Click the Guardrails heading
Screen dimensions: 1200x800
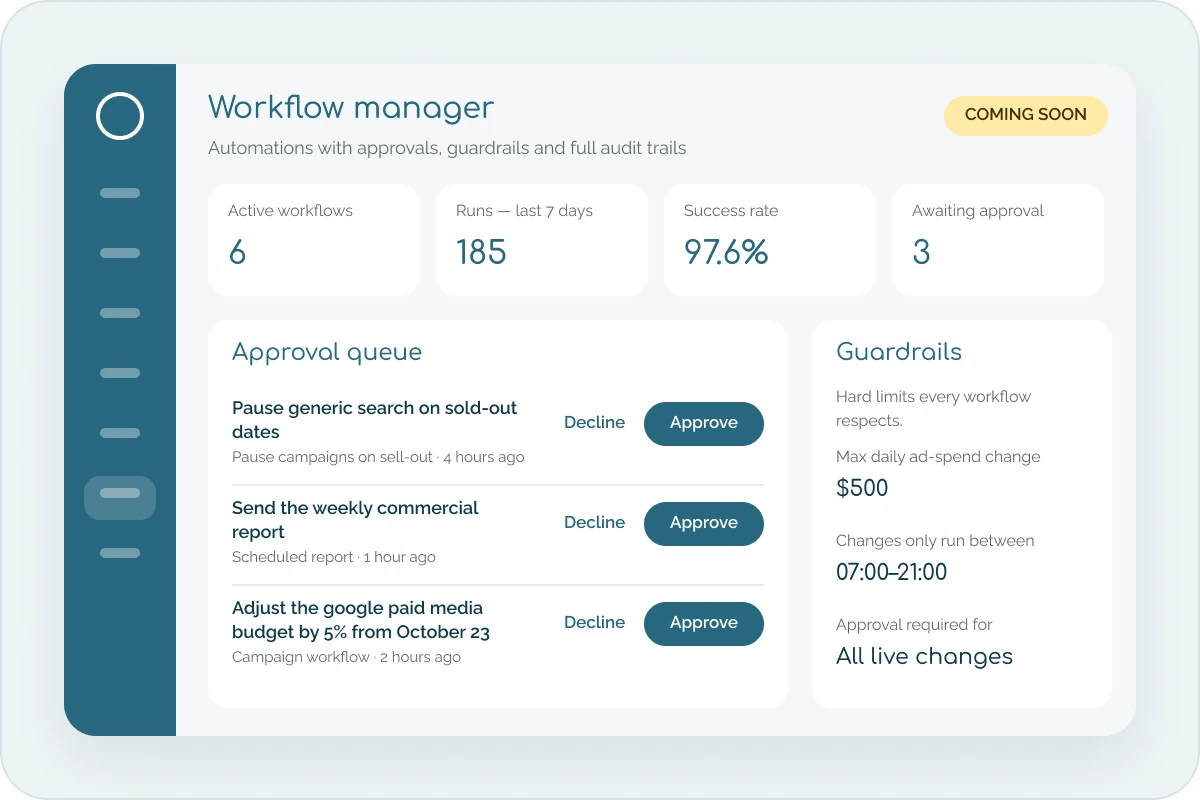(x=899, y=352)
